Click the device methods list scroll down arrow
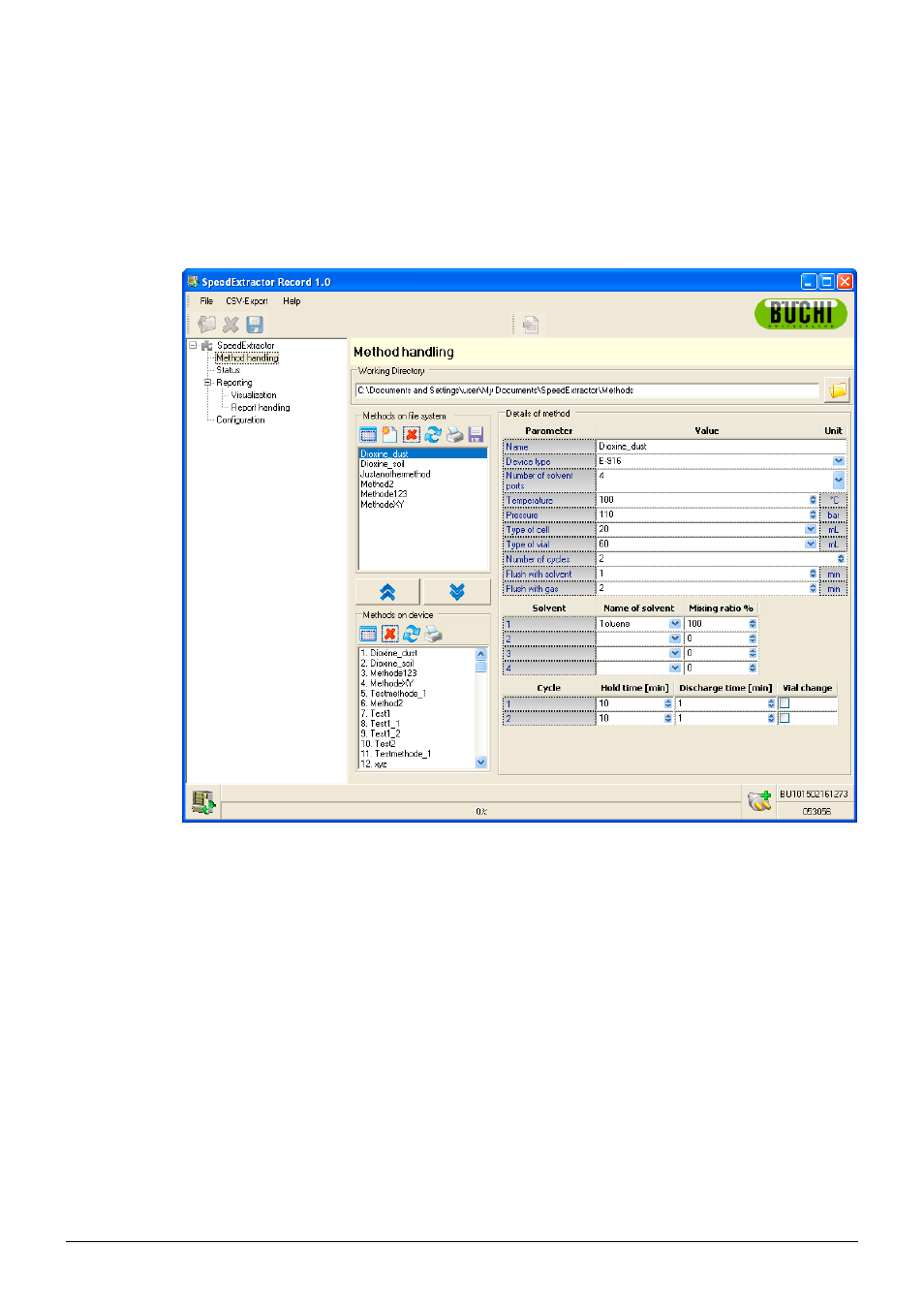924x1308 pixels. (481, 763)
